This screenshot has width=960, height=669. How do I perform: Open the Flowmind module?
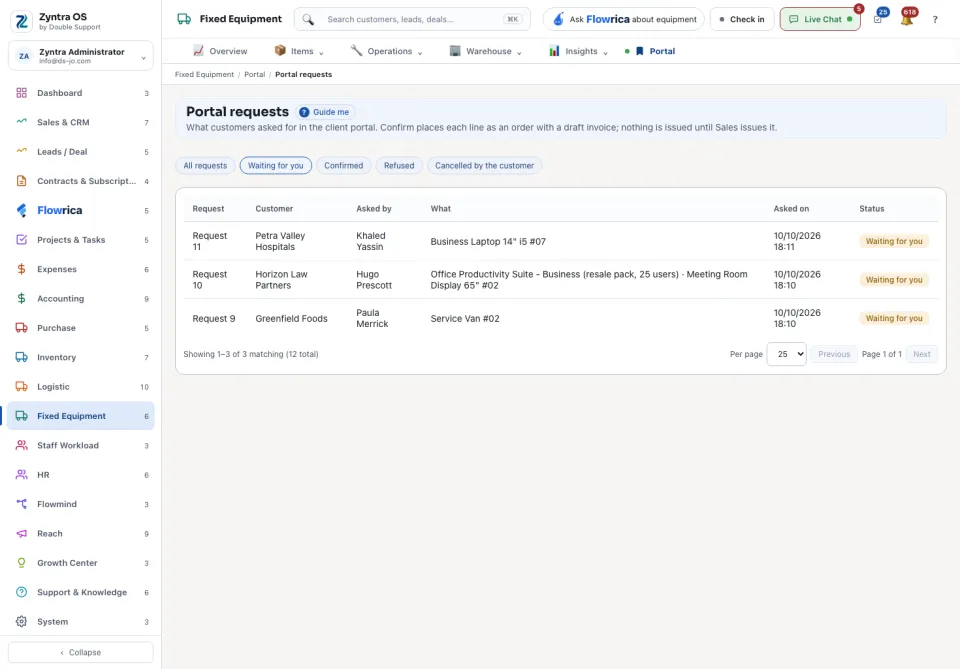click(81, 504)
